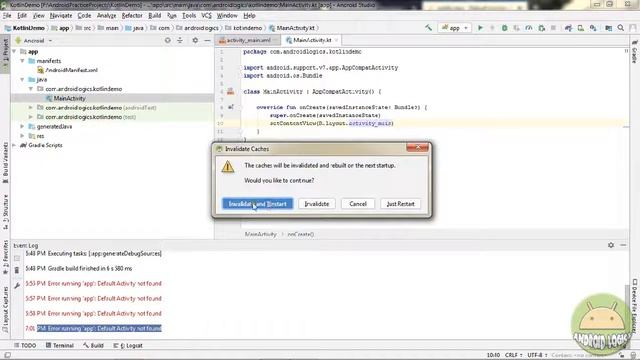Click the wrench icon in Event Log

click(x=17, y=285)
